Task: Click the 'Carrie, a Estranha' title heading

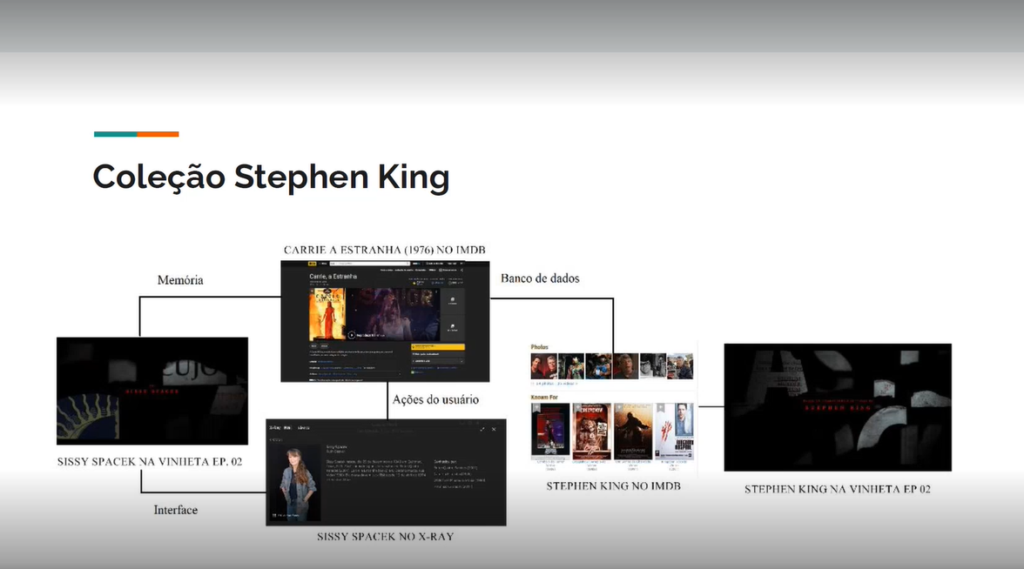Action: coord(333,276)
